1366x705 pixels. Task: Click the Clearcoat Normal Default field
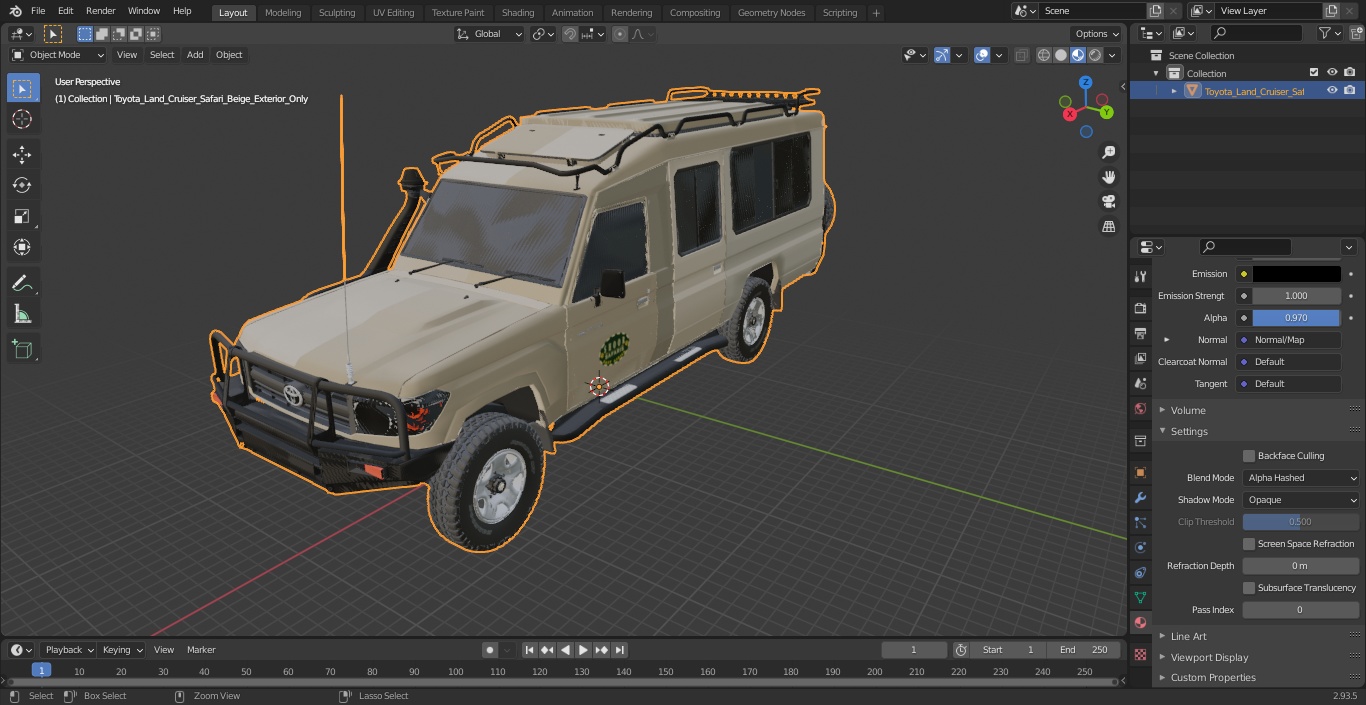coord(1290,362)
